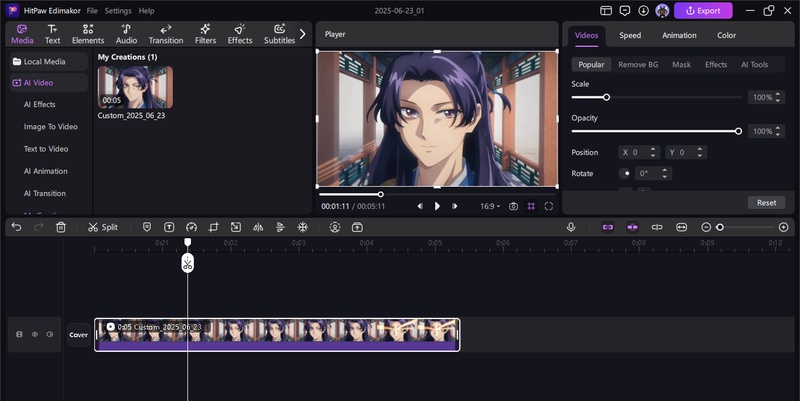Screen dimensions: 800x401
Task: Expand more tabs with right arrow chevron
Action: tap(303, 34)
